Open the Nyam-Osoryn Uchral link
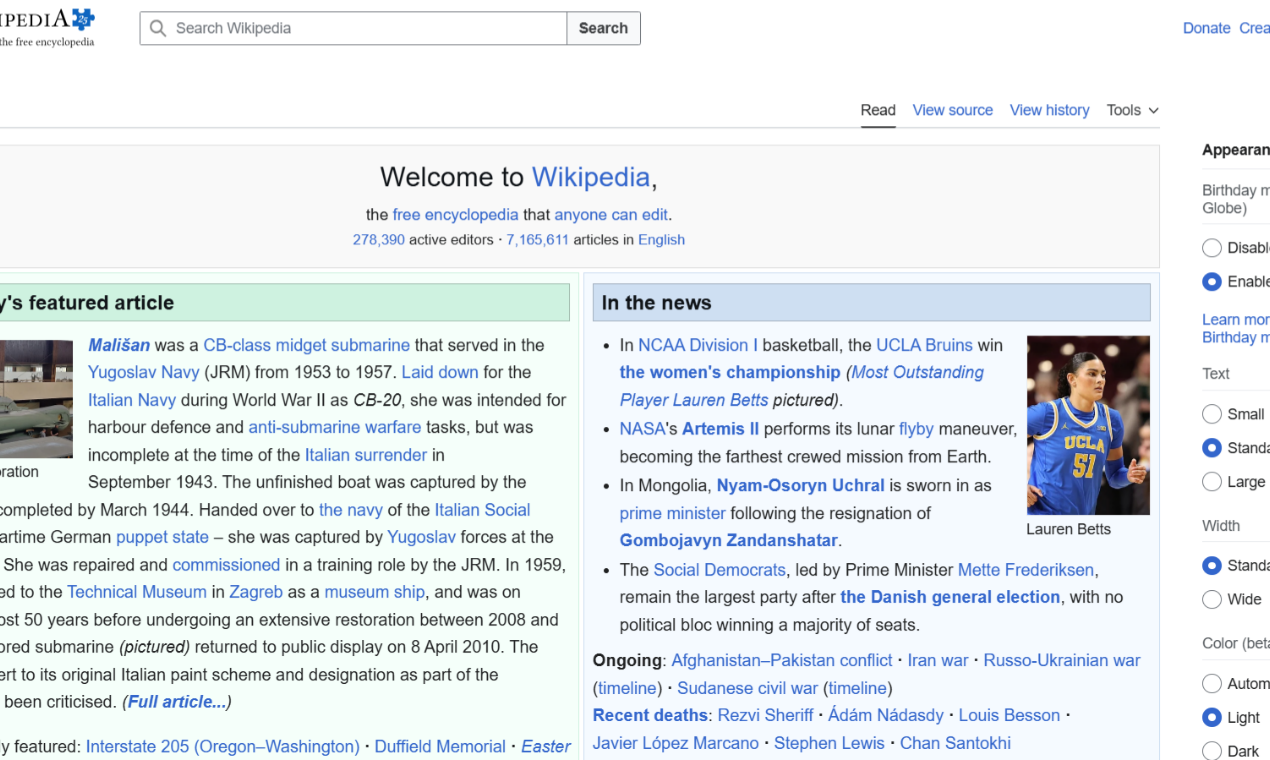Image resolution: width=1270 pixels, height=760 pixels. [800, 486]
